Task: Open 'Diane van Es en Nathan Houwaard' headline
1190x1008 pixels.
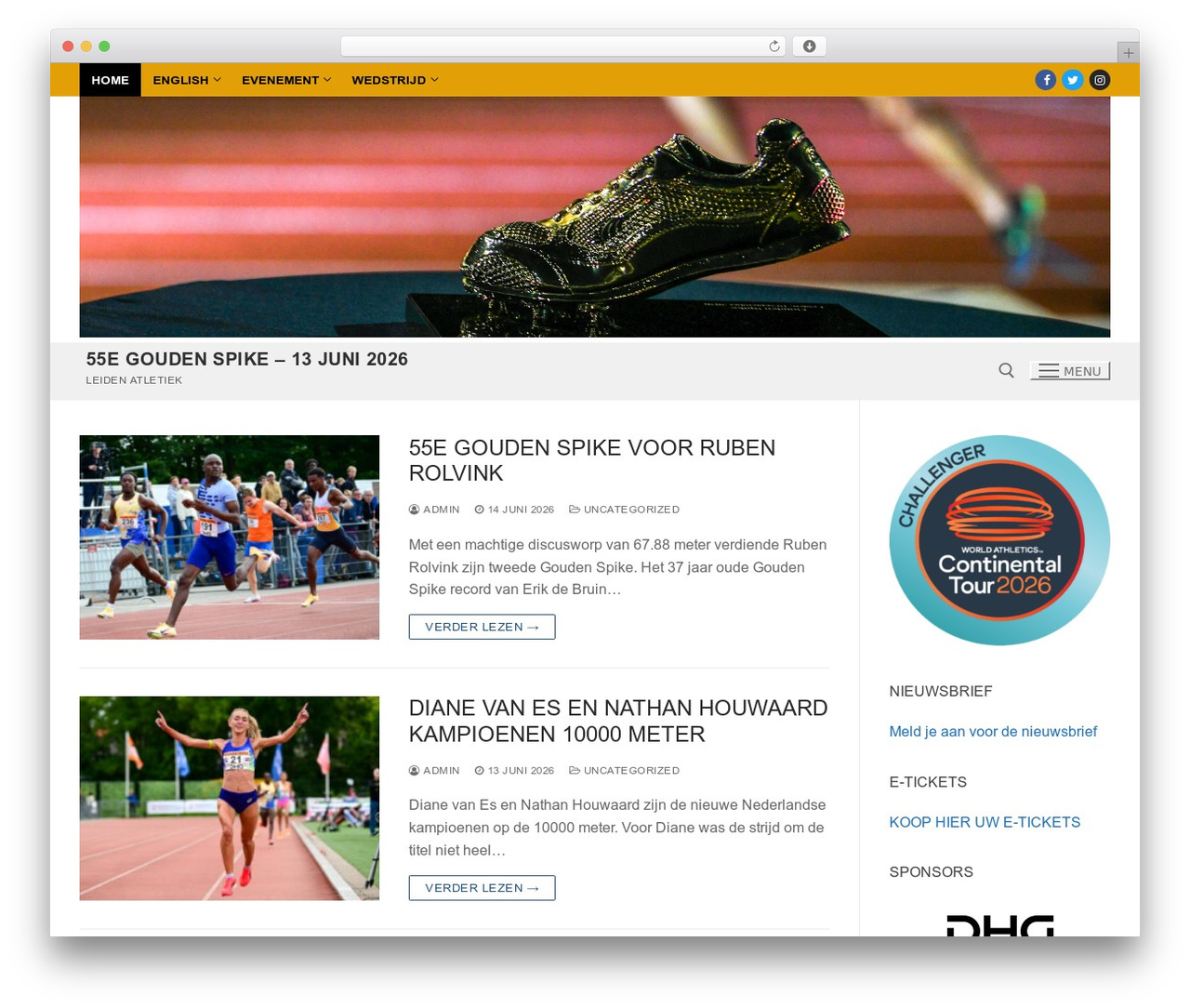Action: tap(618, 721)
